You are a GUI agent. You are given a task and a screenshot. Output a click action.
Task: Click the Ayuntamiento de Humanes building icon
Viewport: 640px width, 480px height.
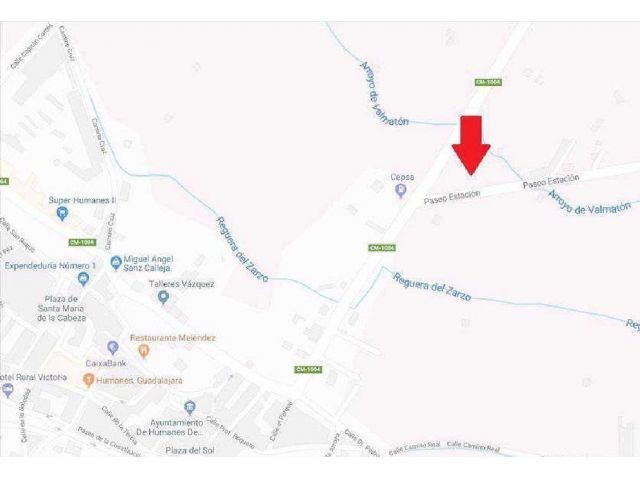(x=189, y=407)
